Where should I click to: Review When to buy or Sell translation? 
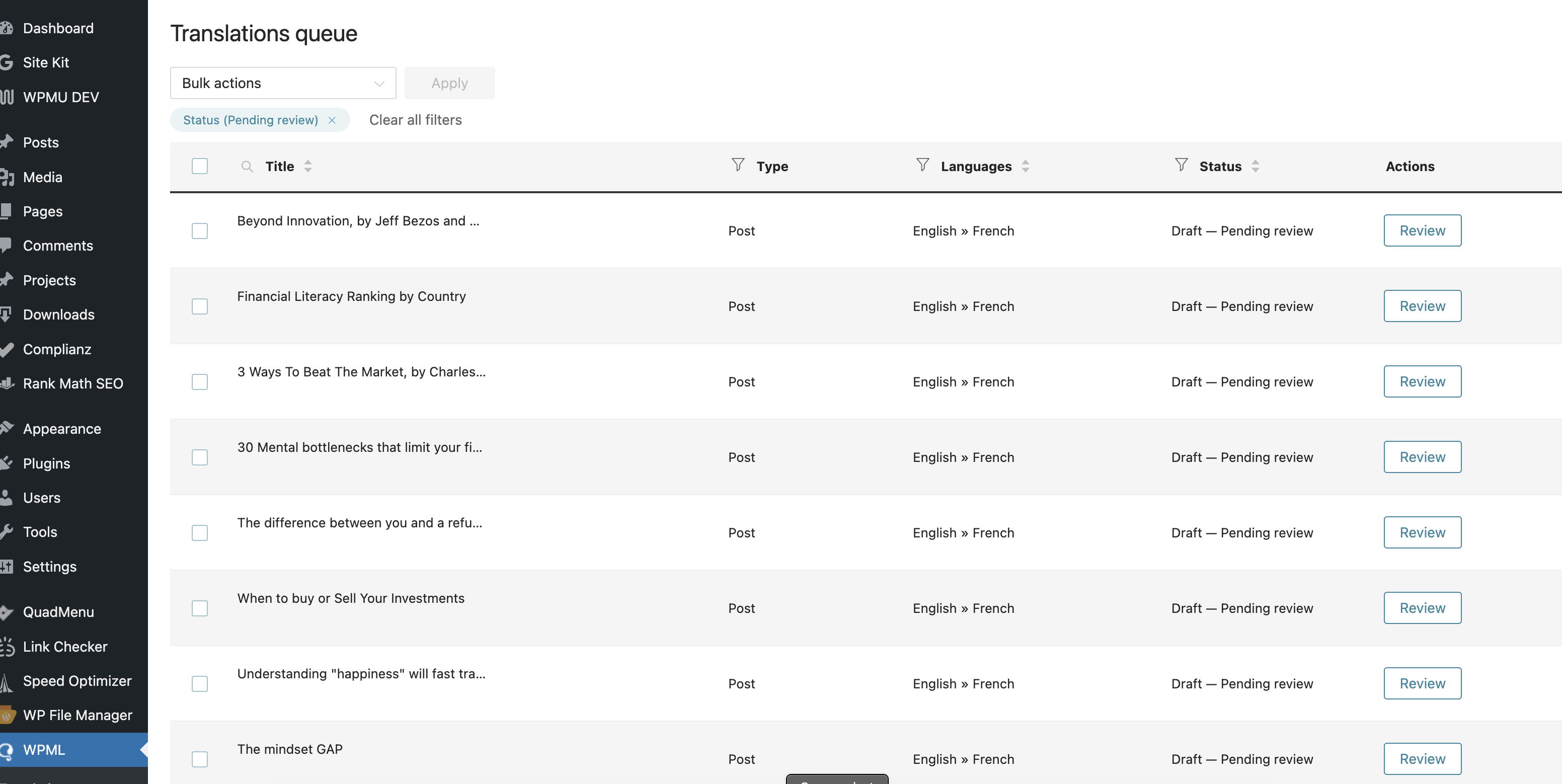1423,608
